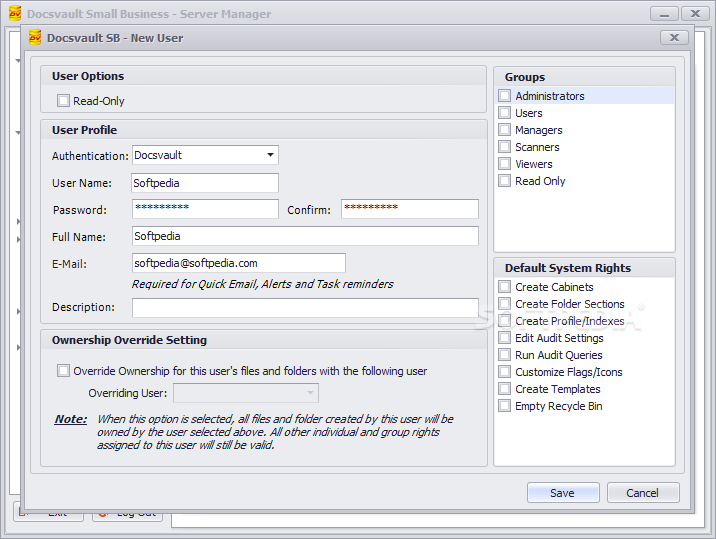
Task: Cancel the New User dialog
Action: point(643,493)
